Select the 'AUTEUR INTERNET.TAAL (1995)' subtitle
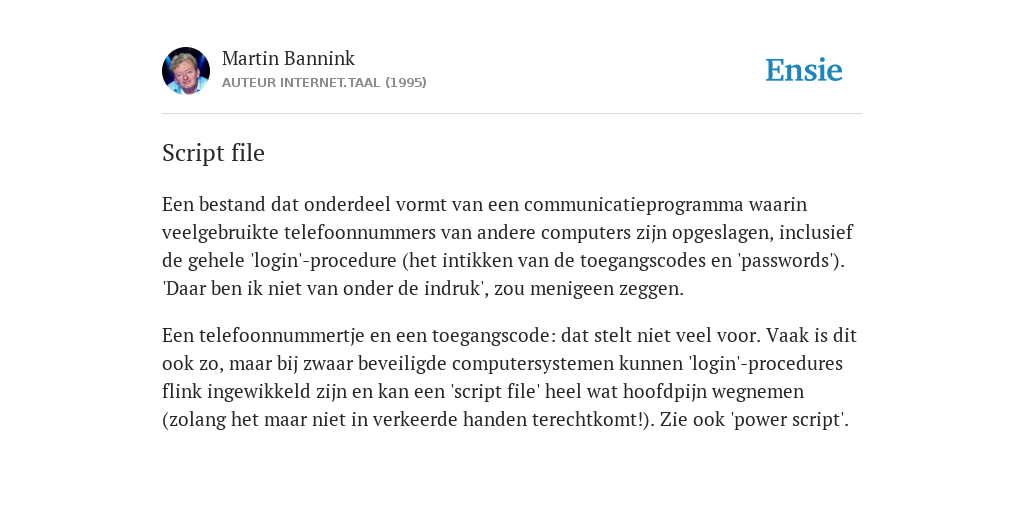The width and height of the screenshot is (1024, 512). click(324, 83)
